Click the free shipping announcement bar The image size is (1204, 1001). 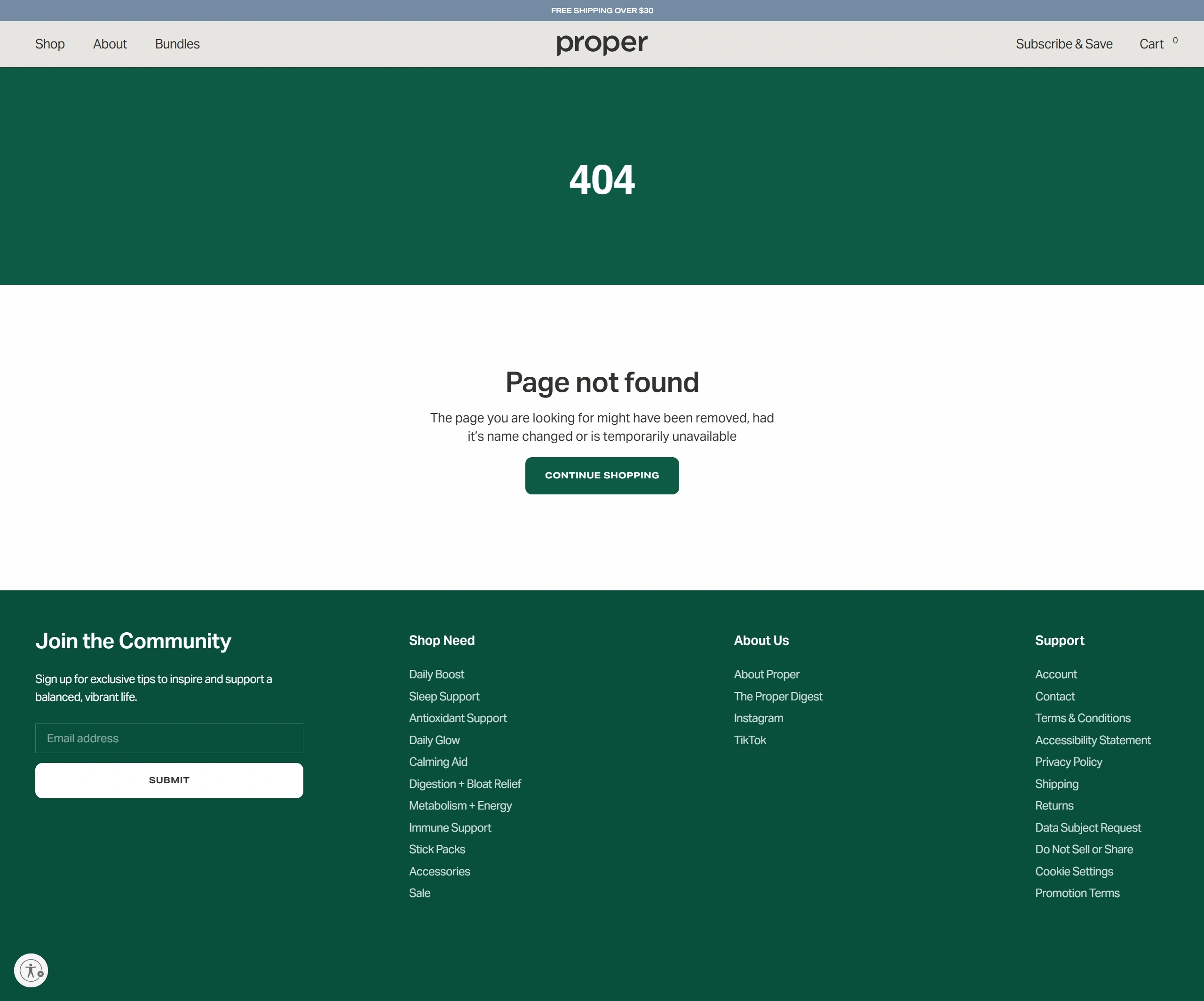point(602,10)
